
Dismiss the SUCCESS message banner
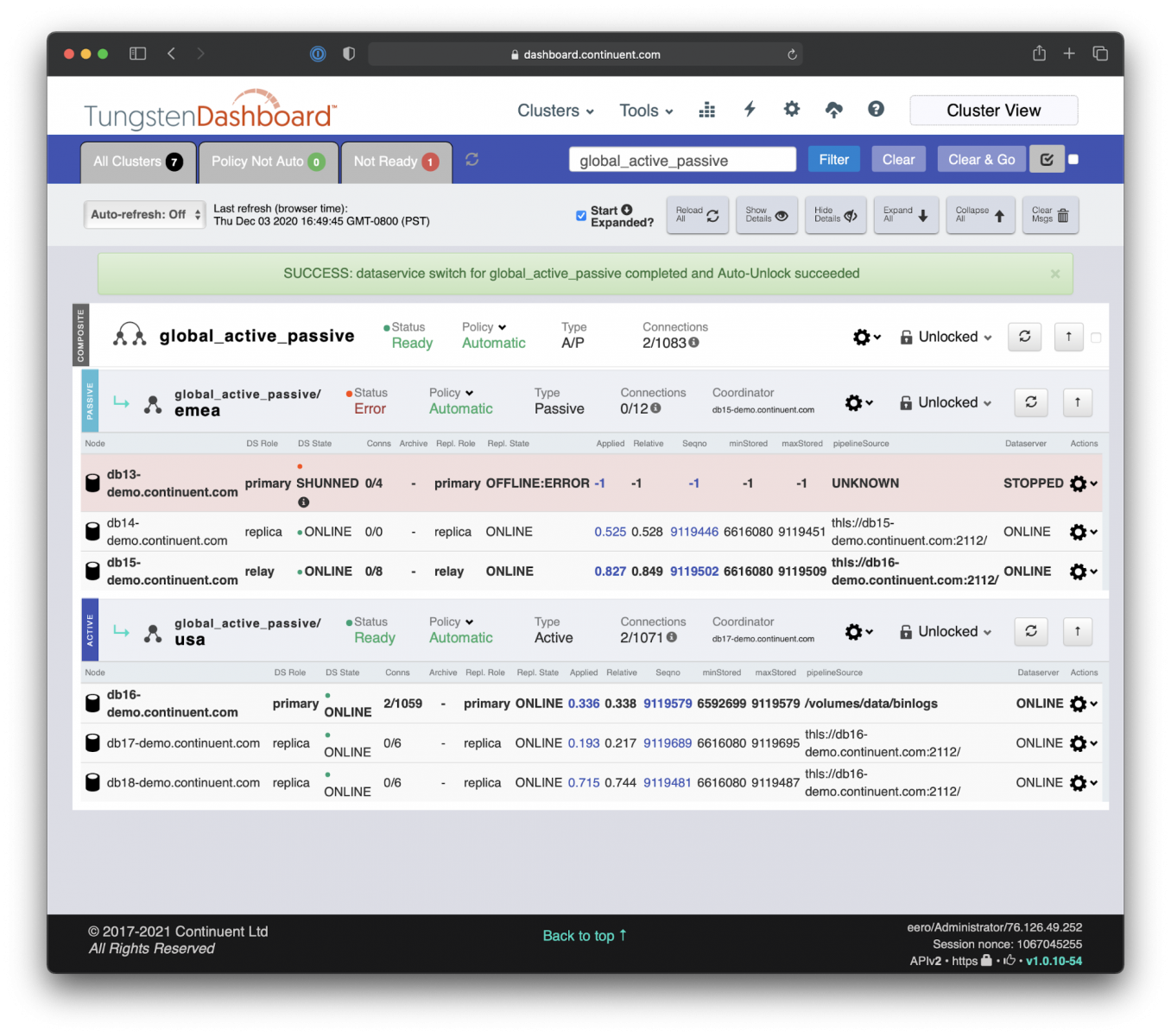[1054, 274]
